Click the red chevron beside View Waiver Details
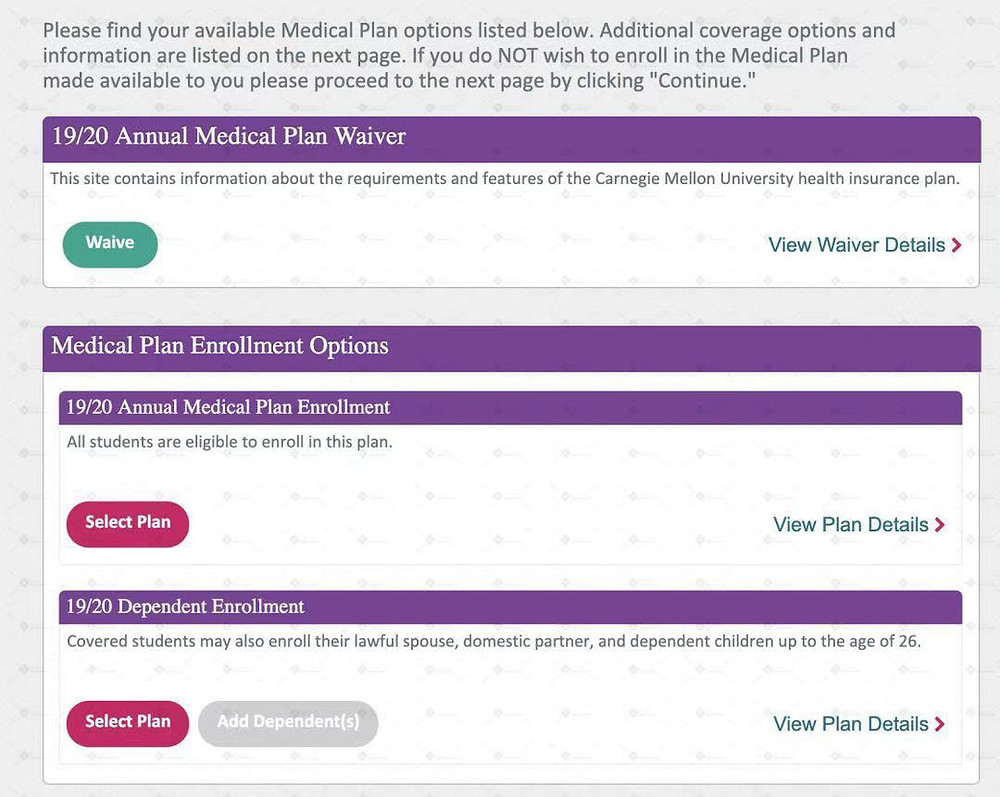 click(956, 245)
